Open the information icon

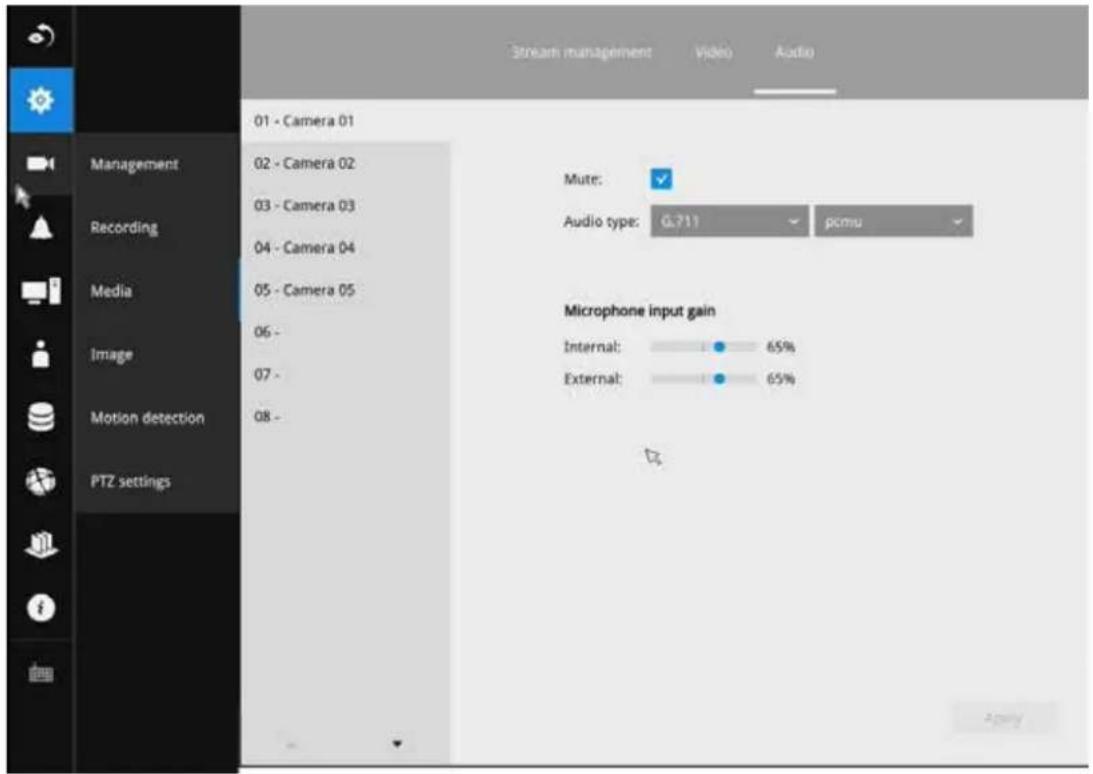[x=40, y=608]
